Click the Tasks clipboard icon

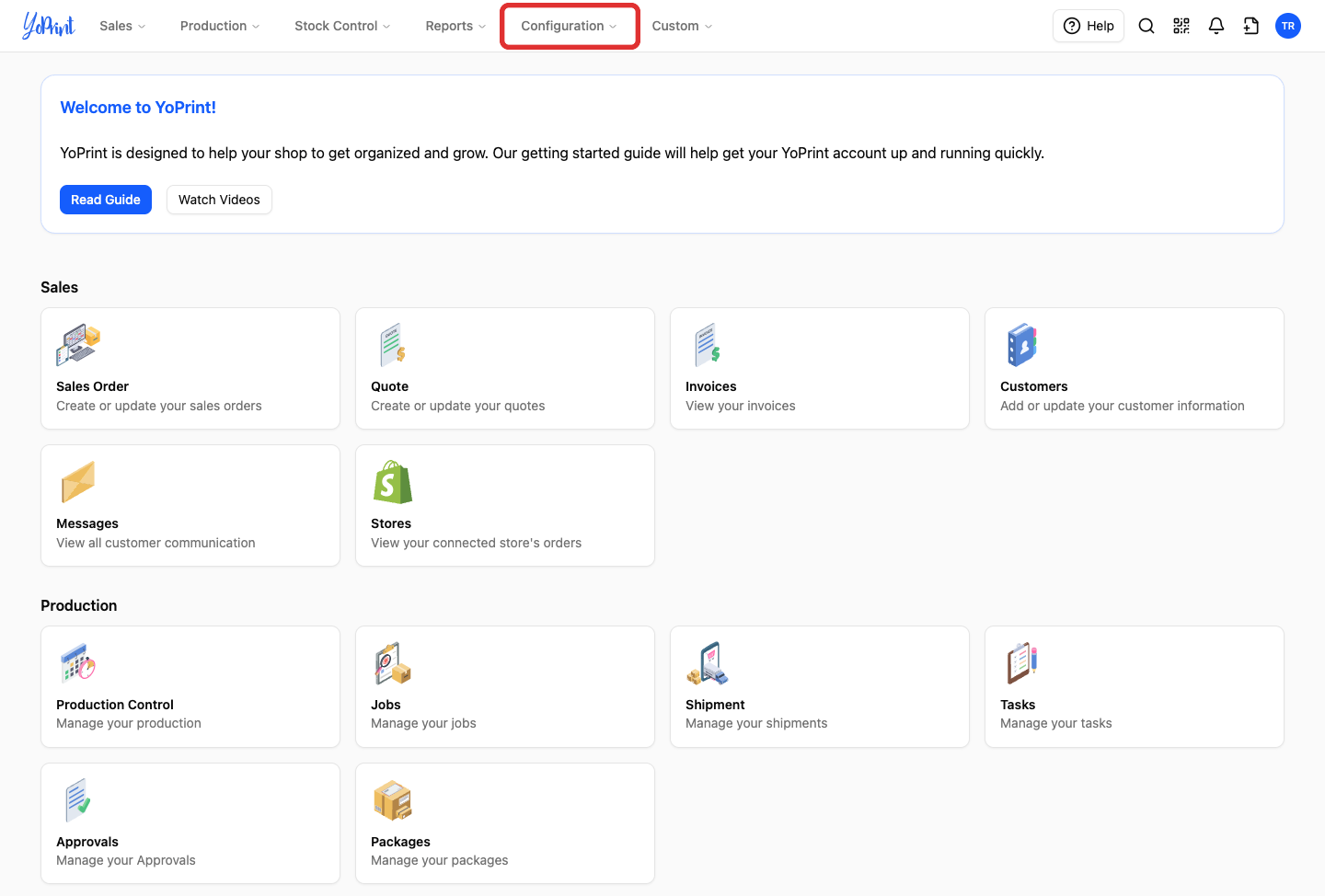pyautogui.click(x=1022, y=663)
